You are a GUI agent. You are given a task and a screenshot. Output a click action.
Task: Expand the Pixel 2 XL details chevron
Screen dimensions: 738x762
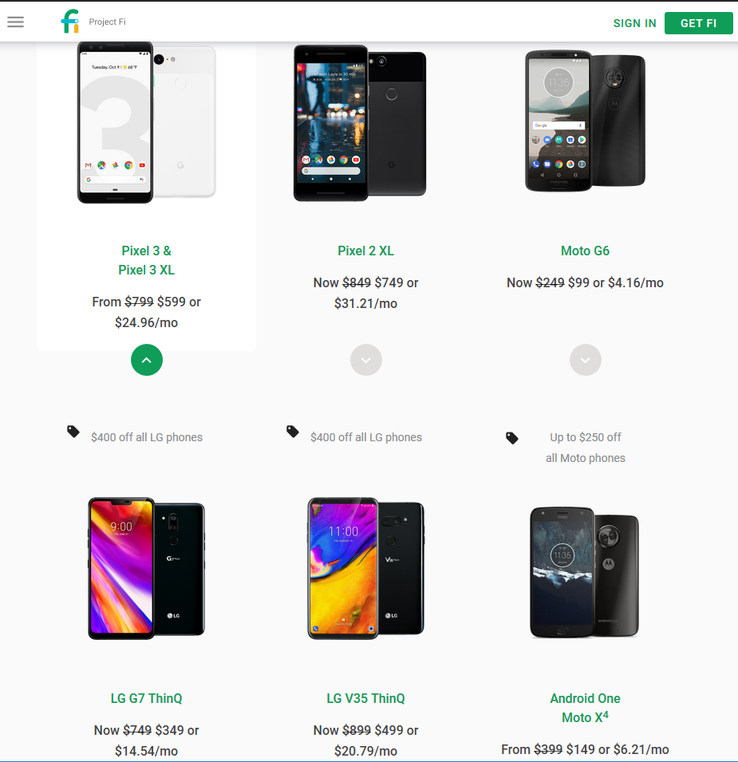point(366,360)
